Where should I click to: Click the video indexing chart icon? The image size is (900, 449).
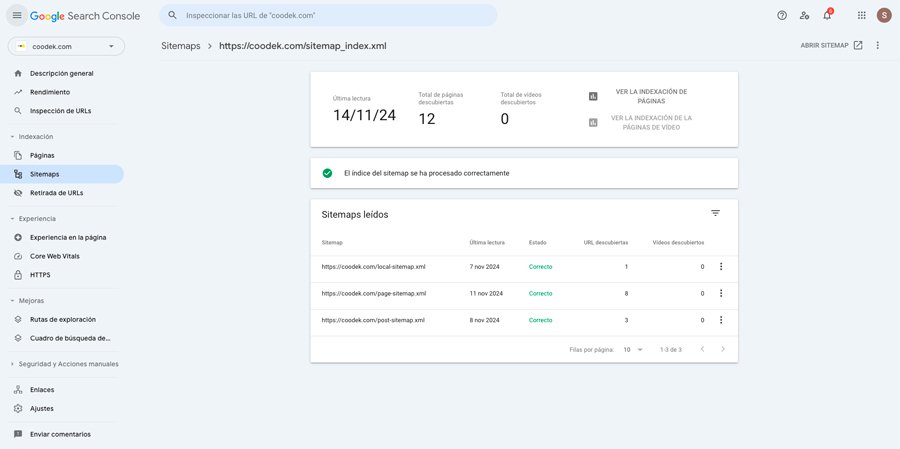click(x=593, y=122)
